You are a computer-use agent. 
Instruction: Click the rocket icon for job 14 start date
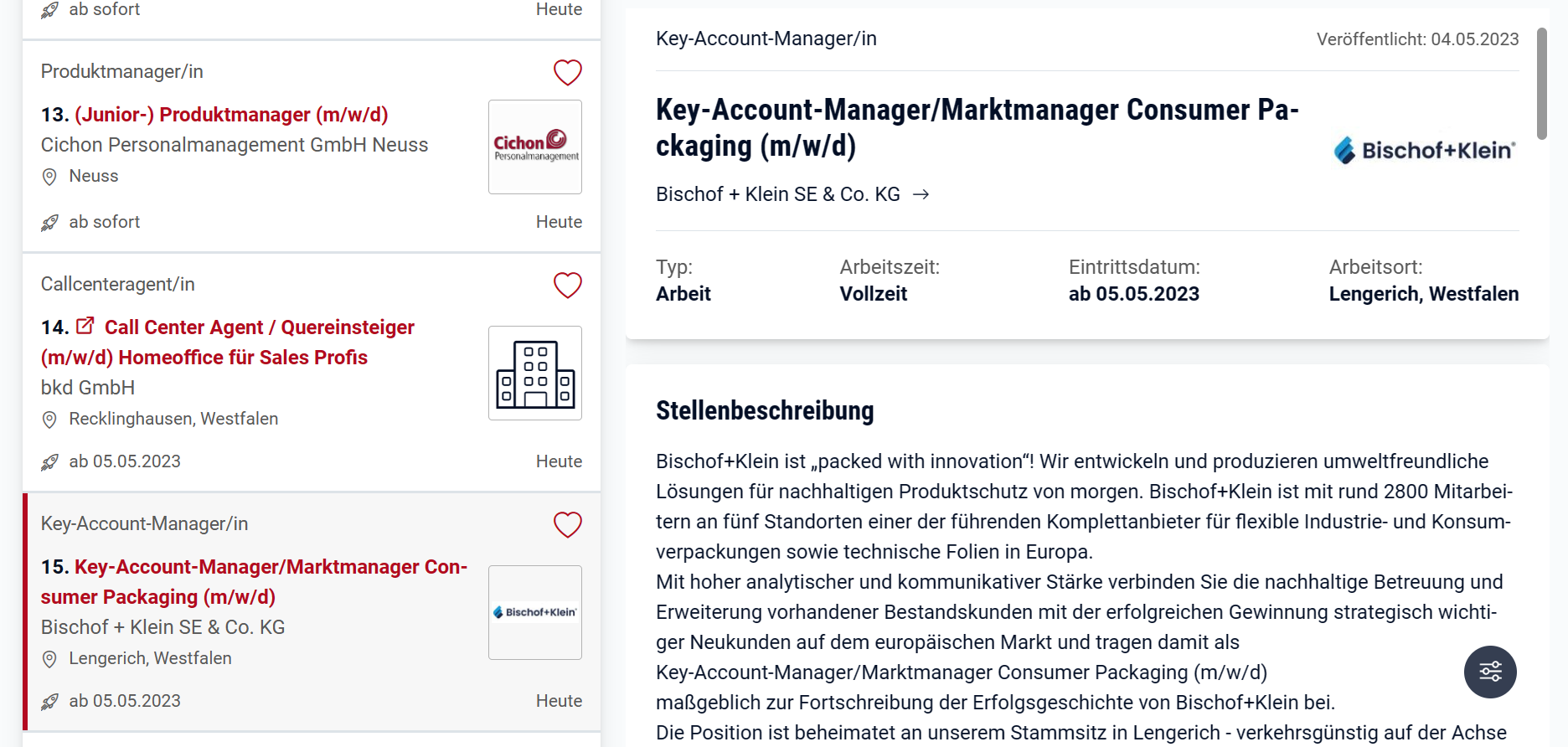50,462
